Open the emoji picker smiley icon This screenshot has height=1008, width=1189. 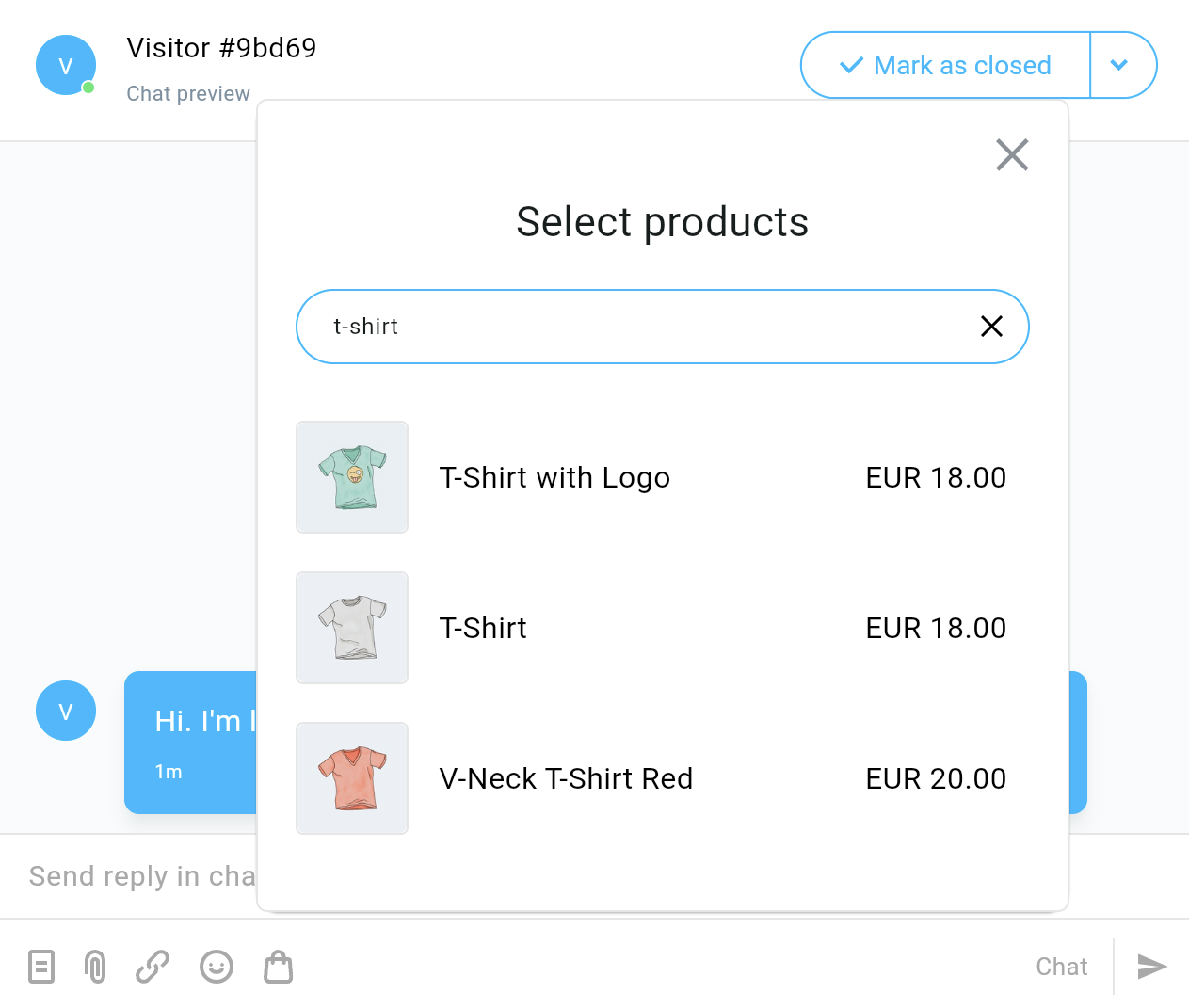click(217, 967)
